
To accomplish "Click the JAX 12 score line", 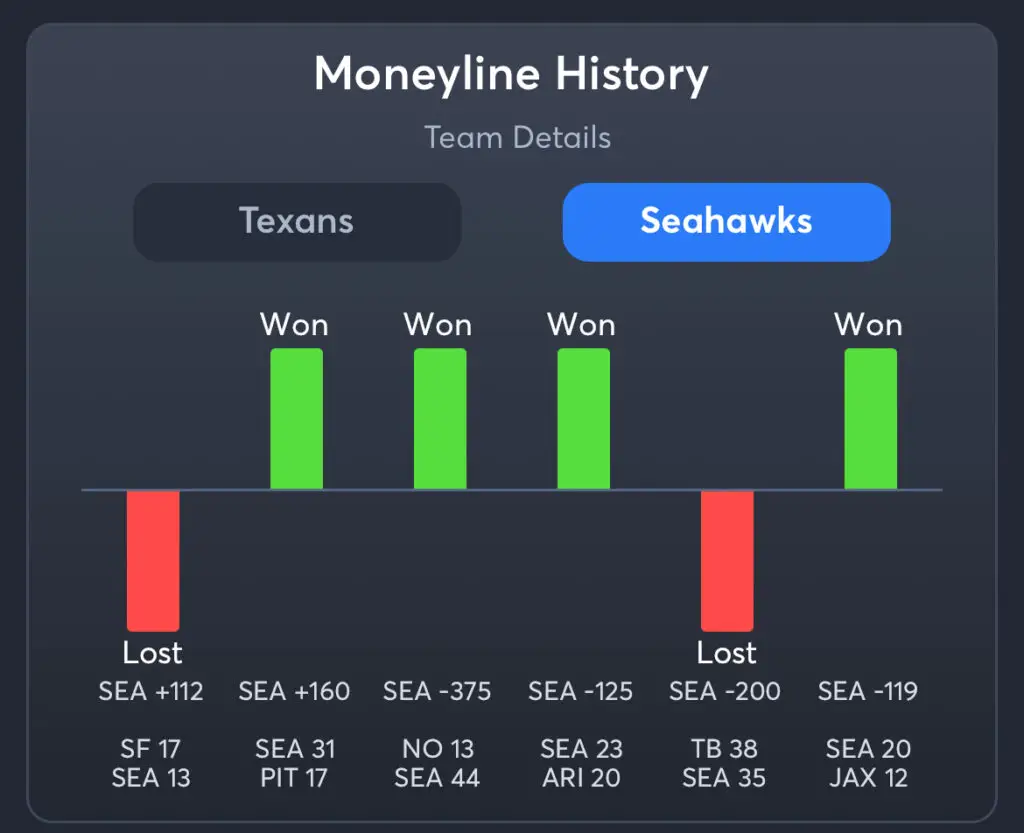I will click(x=868, y=778).
